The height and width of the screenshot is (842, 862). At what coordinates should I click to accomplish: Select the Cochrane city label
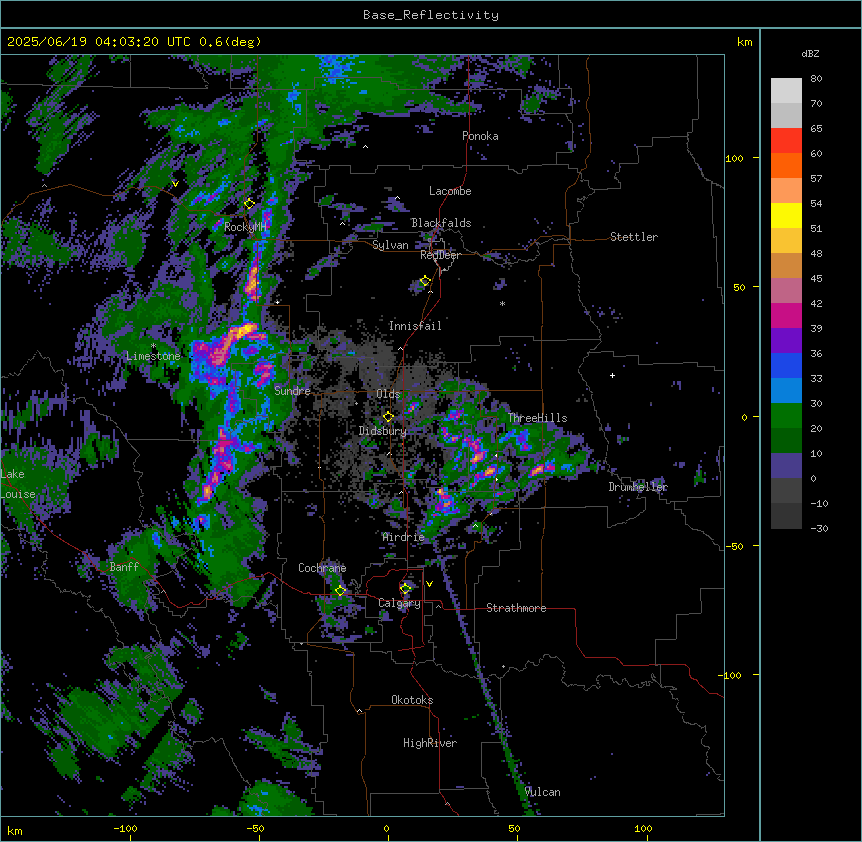coord(322,568)
